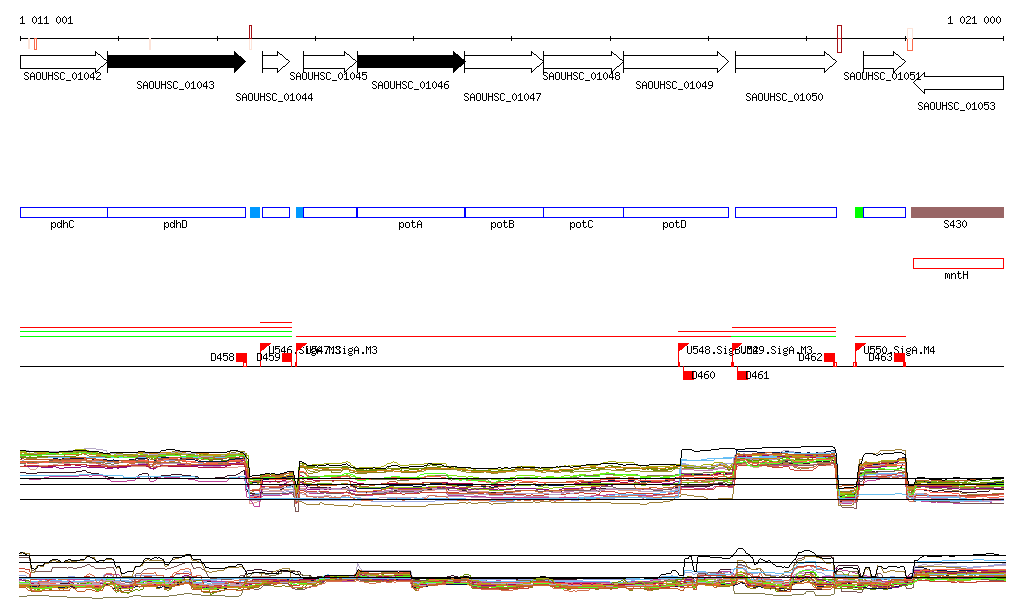1024x611 pixels.
Task: Click the black SAOUHSC_01043 gene arrow
Action: (175, 62)
